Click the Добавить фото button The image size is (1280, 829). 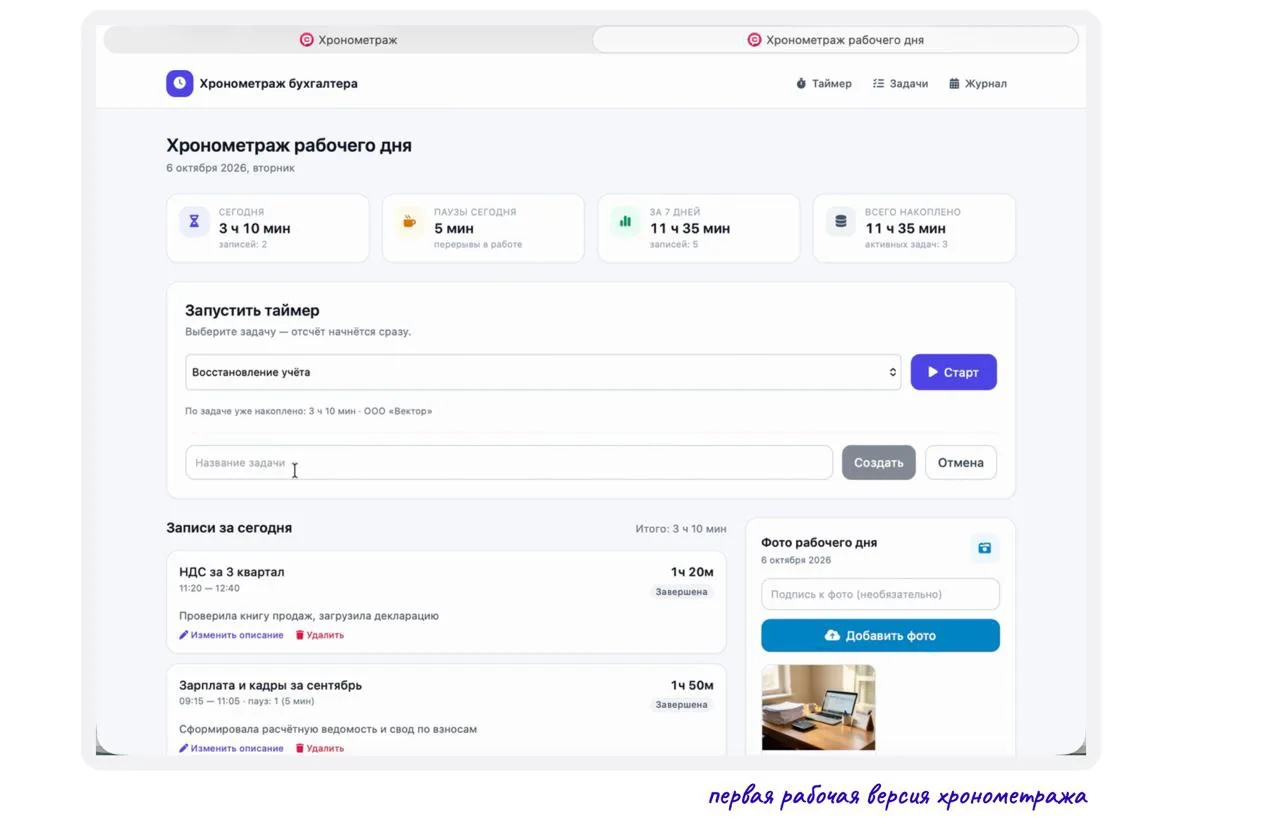[880, 635]
